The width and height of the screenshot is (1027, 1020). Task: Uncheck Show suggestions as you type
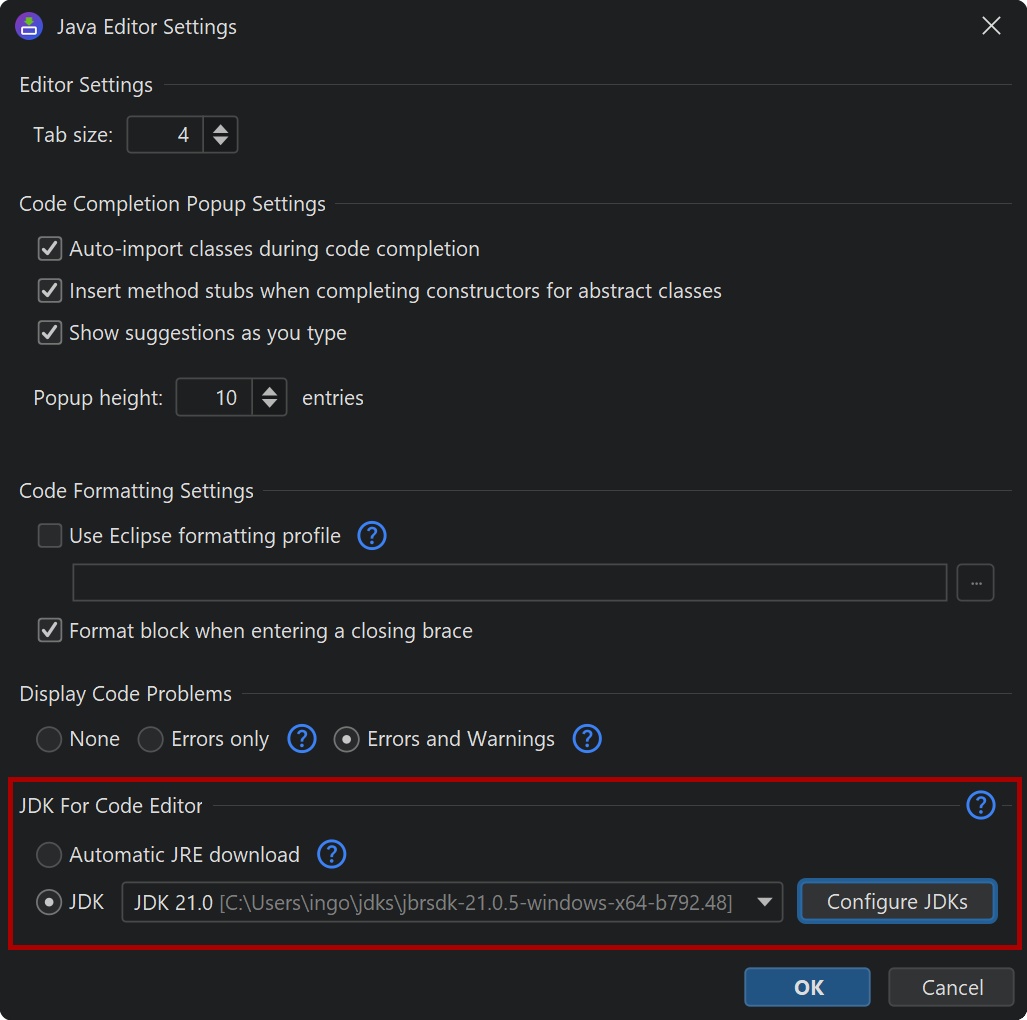coord(50,333)
